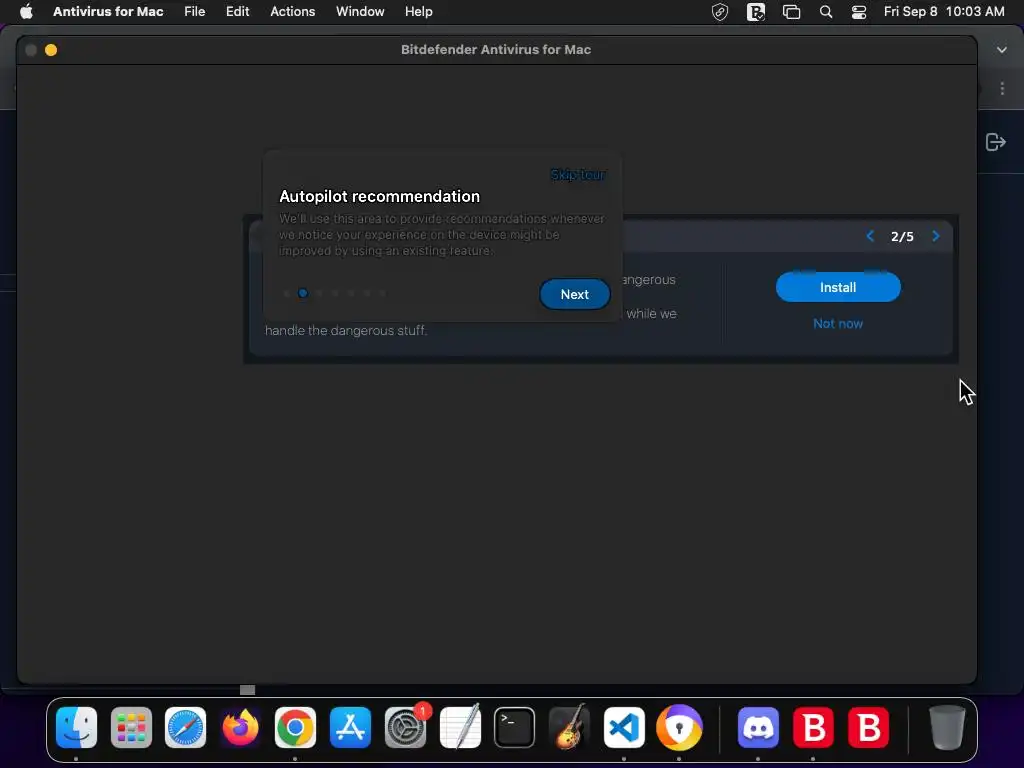This screenshot has height=768, width=1024.
Task: Open the Edit menu
Action: [x=238, y=12]
